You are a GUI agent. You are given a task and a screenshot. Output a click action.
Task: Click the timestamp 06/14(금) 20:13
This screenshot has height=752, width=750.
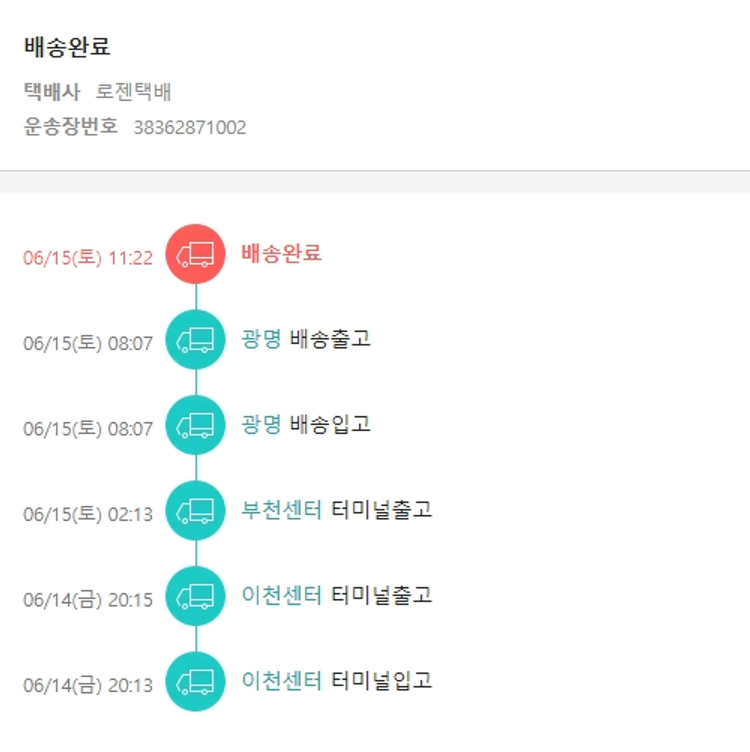click(x=88, y=686)
